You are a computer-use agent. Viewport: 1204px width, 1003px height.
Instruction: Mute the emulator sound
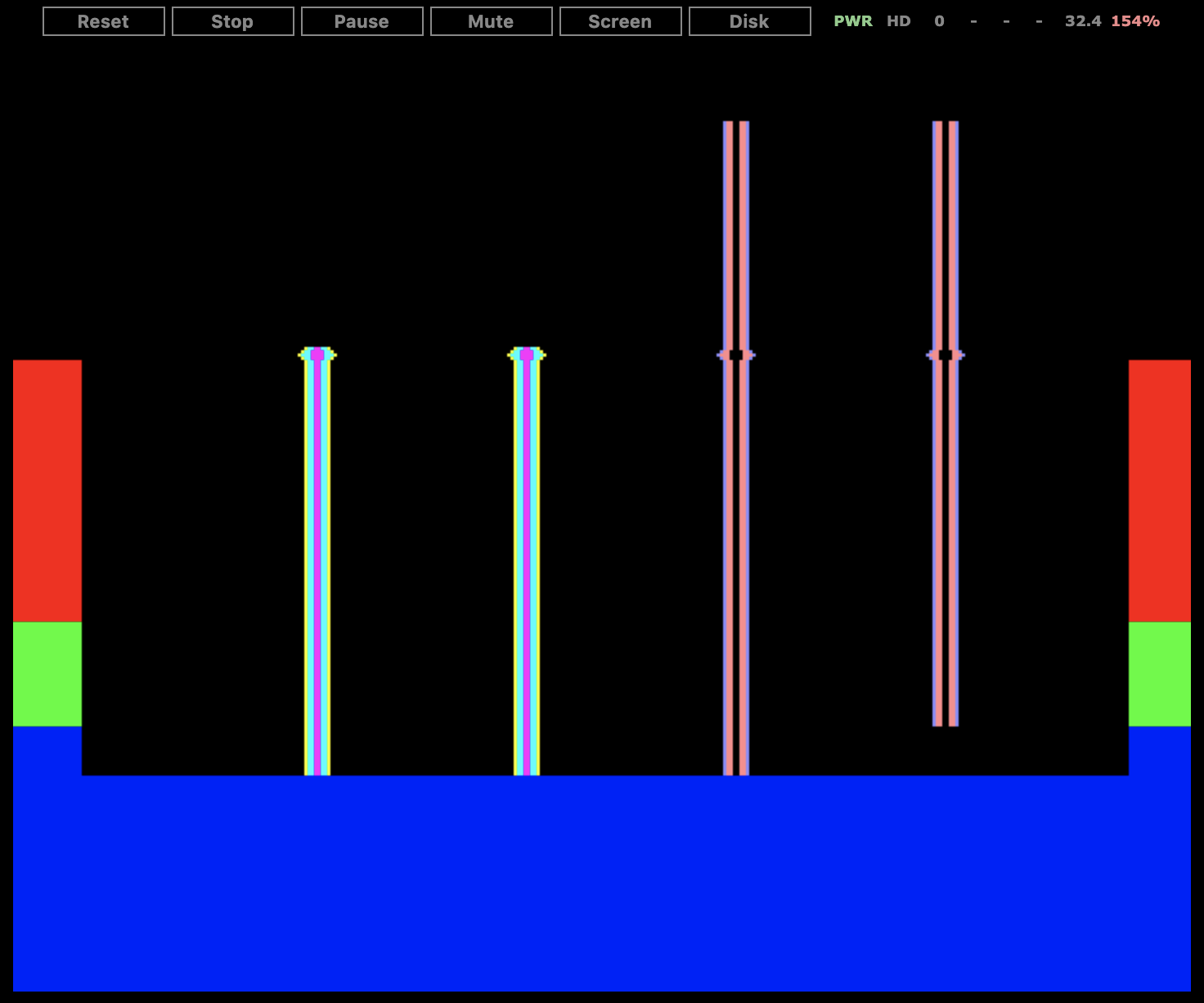pyautogui.click(x=492, y=21)
